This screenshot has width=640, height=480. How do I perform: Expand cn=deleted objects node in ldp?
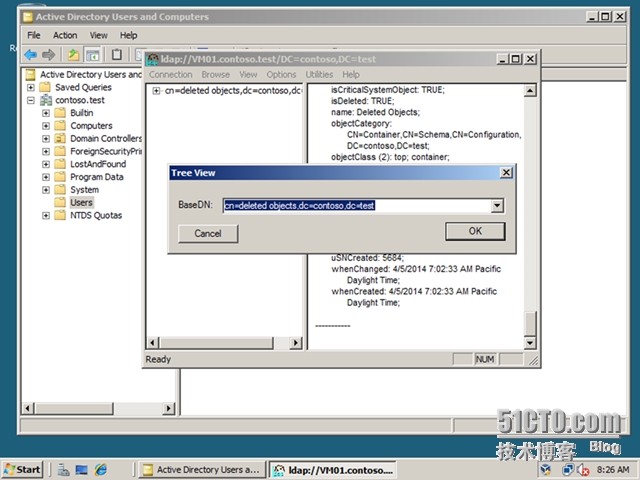(156, 91)
